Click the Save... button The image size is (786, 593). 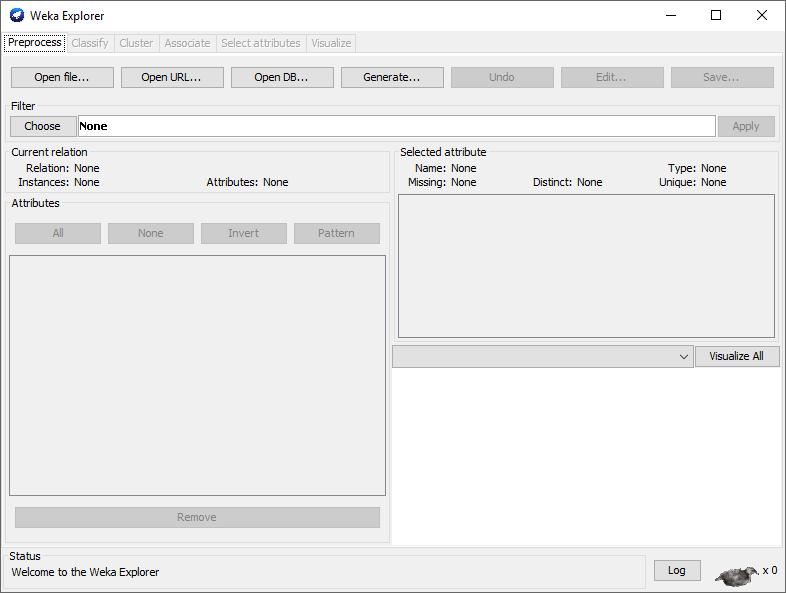(722, 77)
